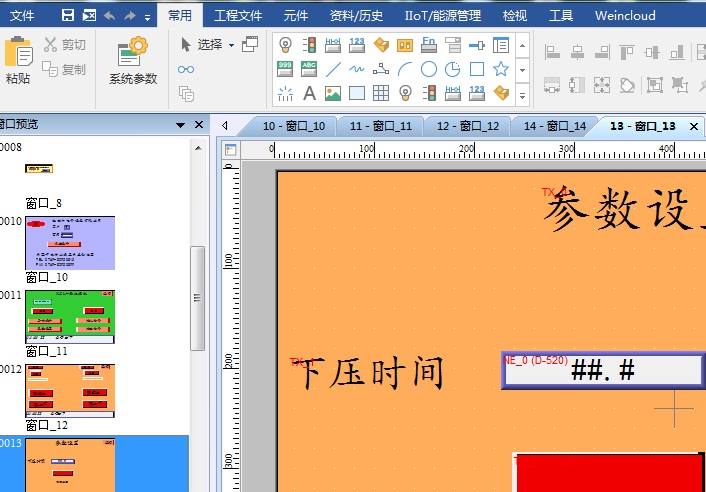Select the pie sector shape tool
The height and width of the screenshot is (492, 706).
point(453,69)
